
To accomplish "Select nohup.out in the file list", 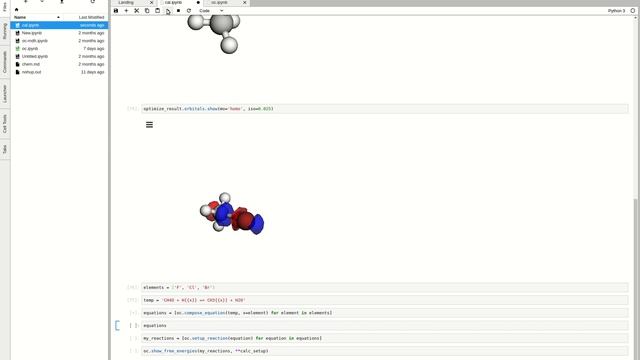I will click(x=60, y=72).
